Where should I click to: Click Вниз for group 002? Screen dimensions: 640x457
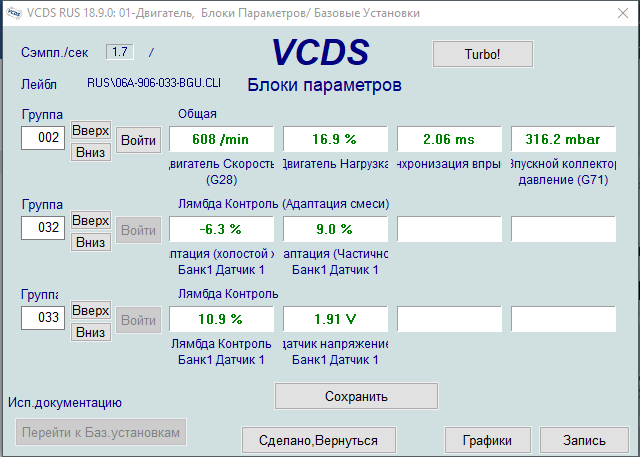(x=91, y=152)
